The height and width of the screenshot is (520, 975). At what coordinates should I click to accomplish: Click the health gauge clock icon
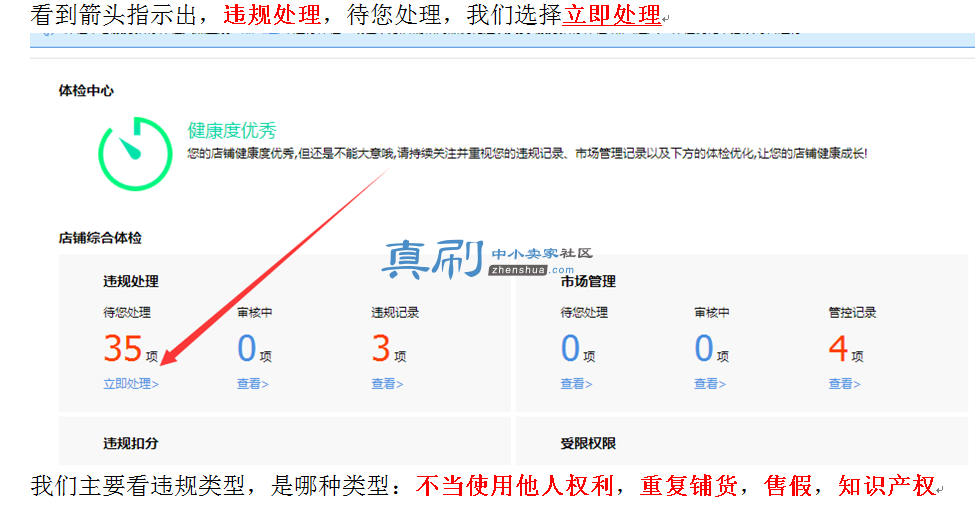coord(135,154)
